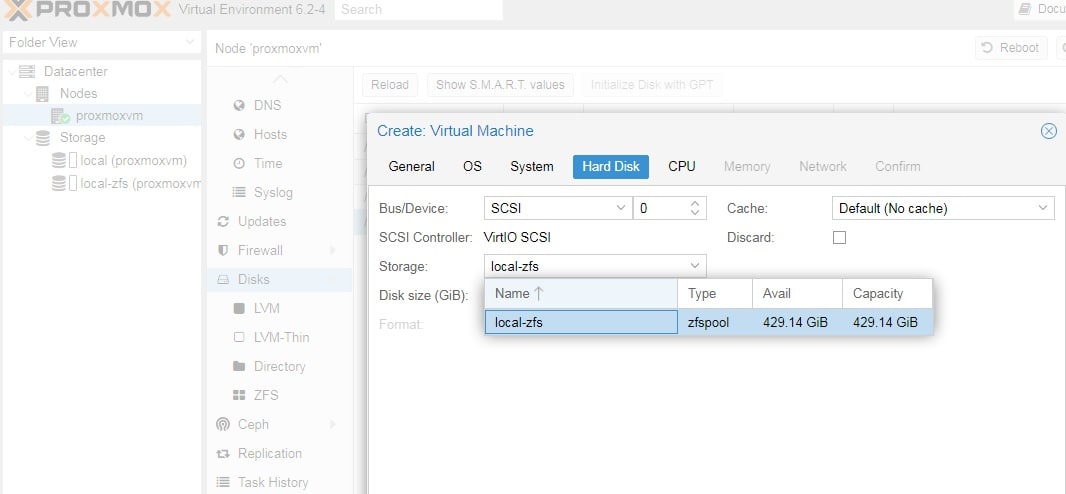Screen dimensions: 1066x494
Task: Collapse the Nodes tree group
Action: pos(28,94)
